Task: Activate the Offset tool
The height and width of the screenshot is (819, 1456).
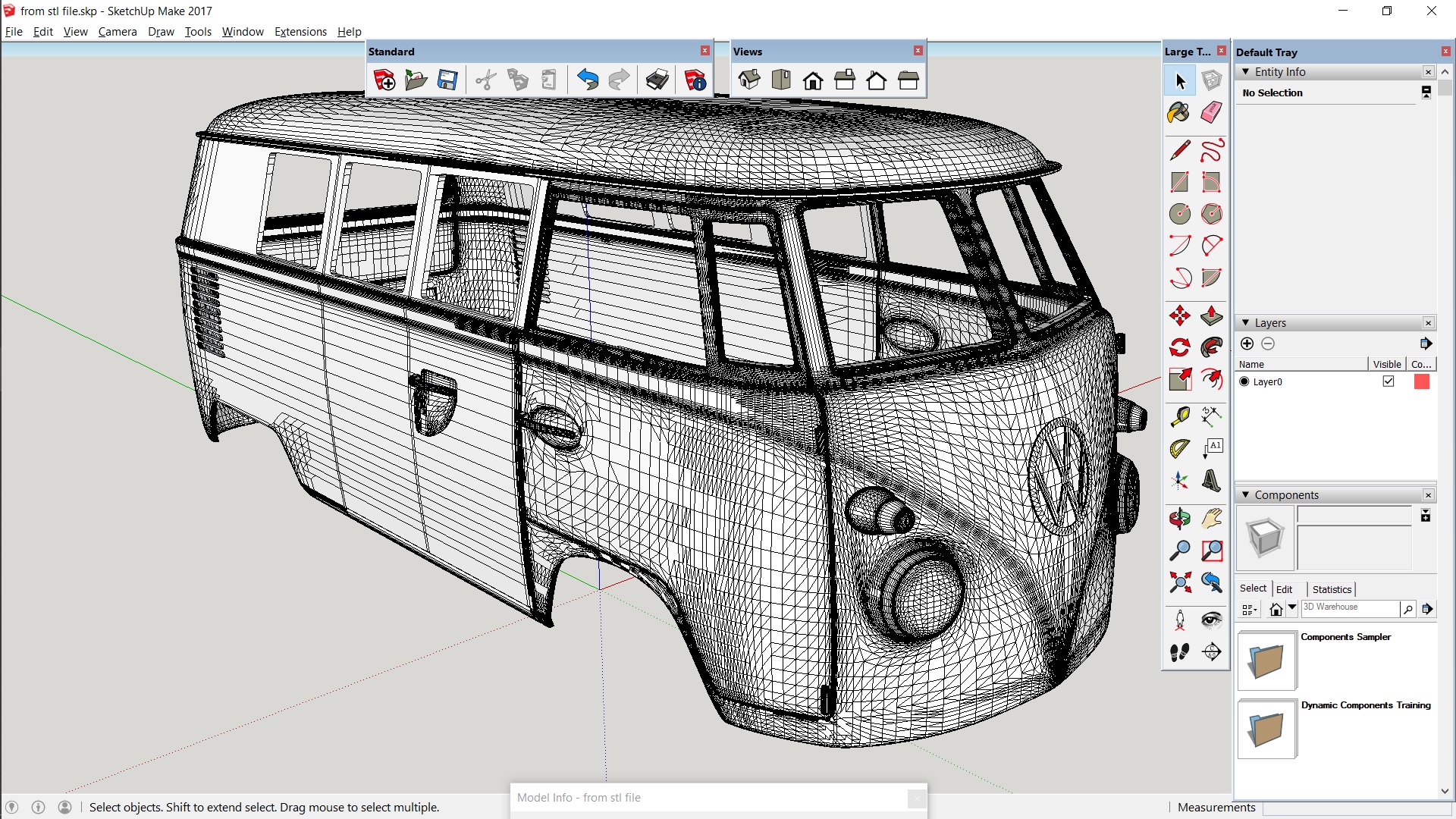Action: click(x=1211, y=379)
